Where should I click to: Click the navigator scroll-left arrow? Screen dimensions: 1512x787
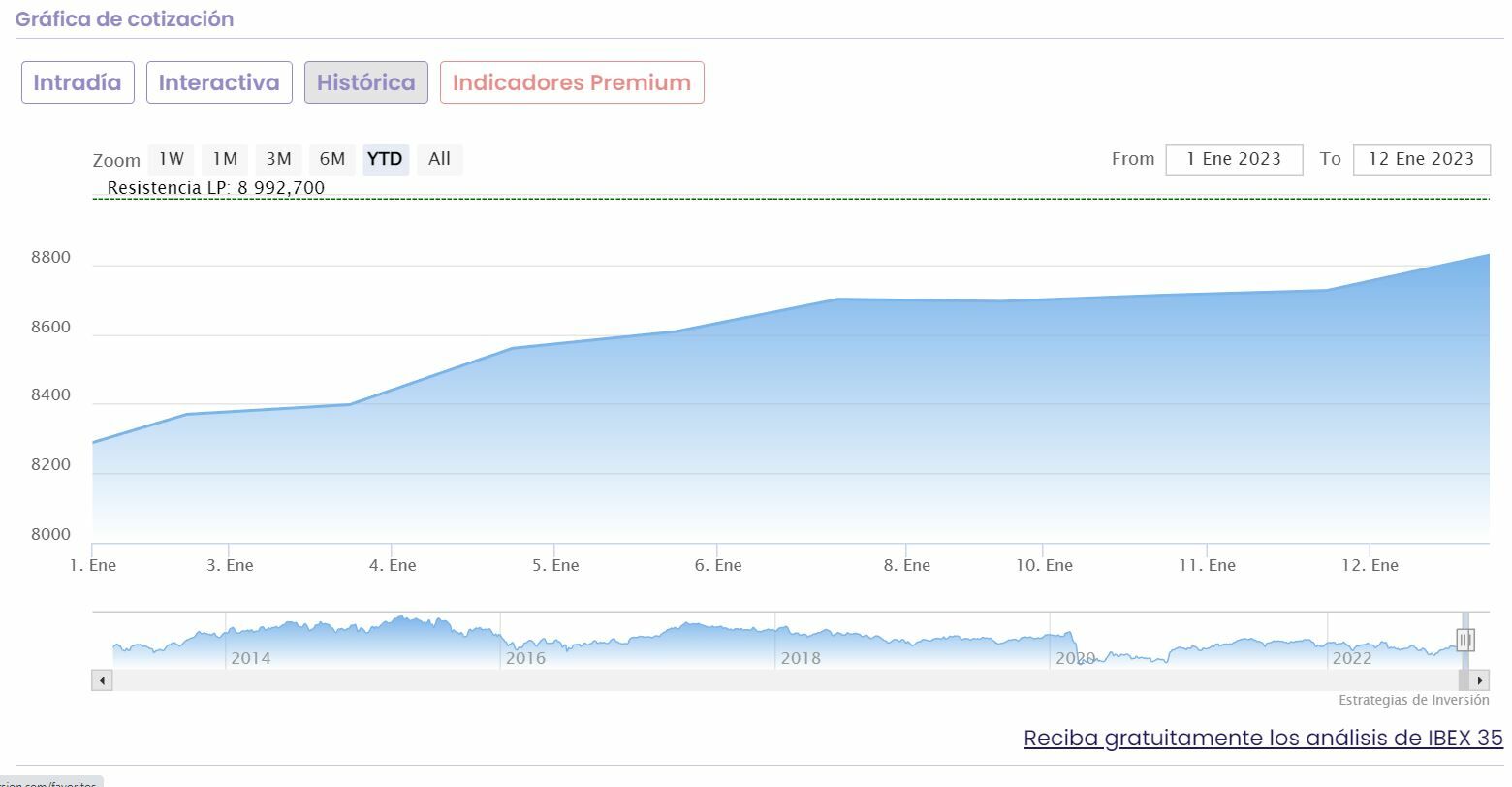click(102, 680)
